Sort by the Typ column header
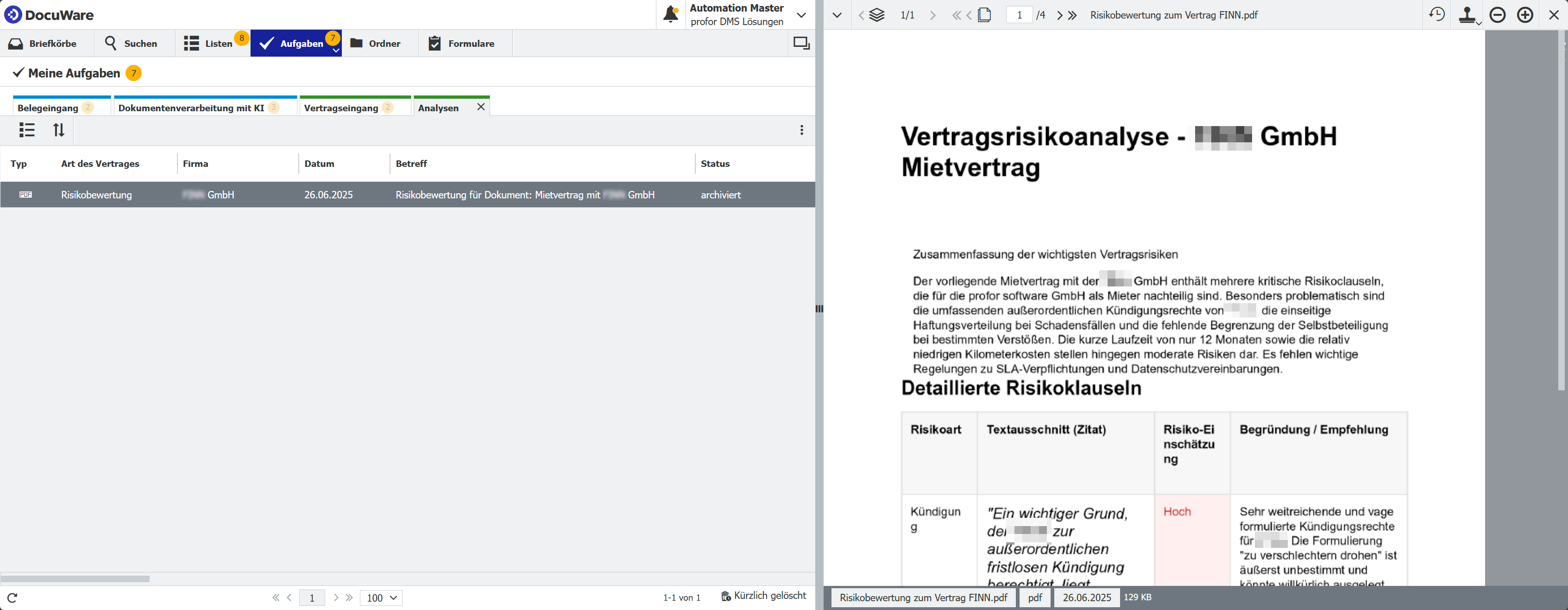 pos(19,163)
